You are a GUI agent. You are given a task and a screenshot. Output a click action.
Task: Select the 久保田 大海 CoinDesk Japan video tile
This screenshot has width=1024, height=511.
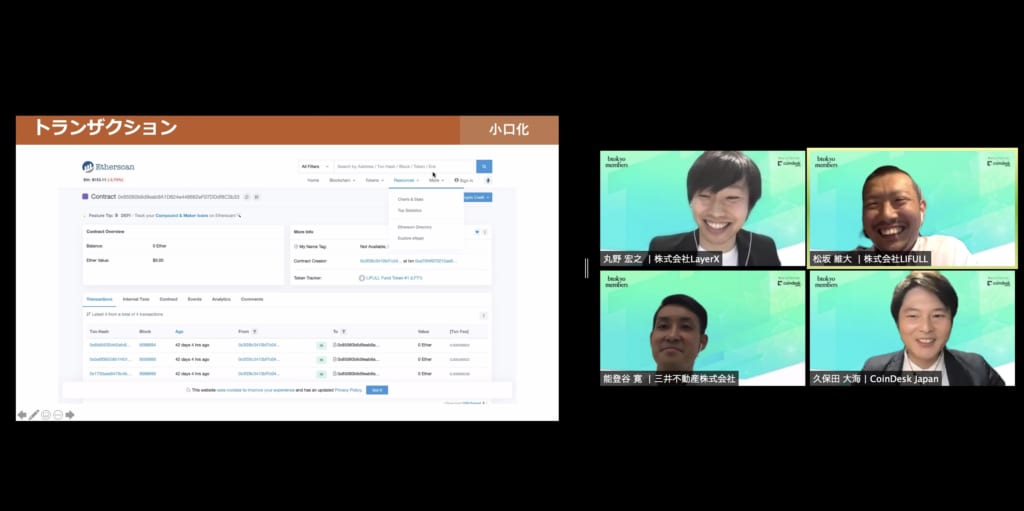tap(912, 328)
